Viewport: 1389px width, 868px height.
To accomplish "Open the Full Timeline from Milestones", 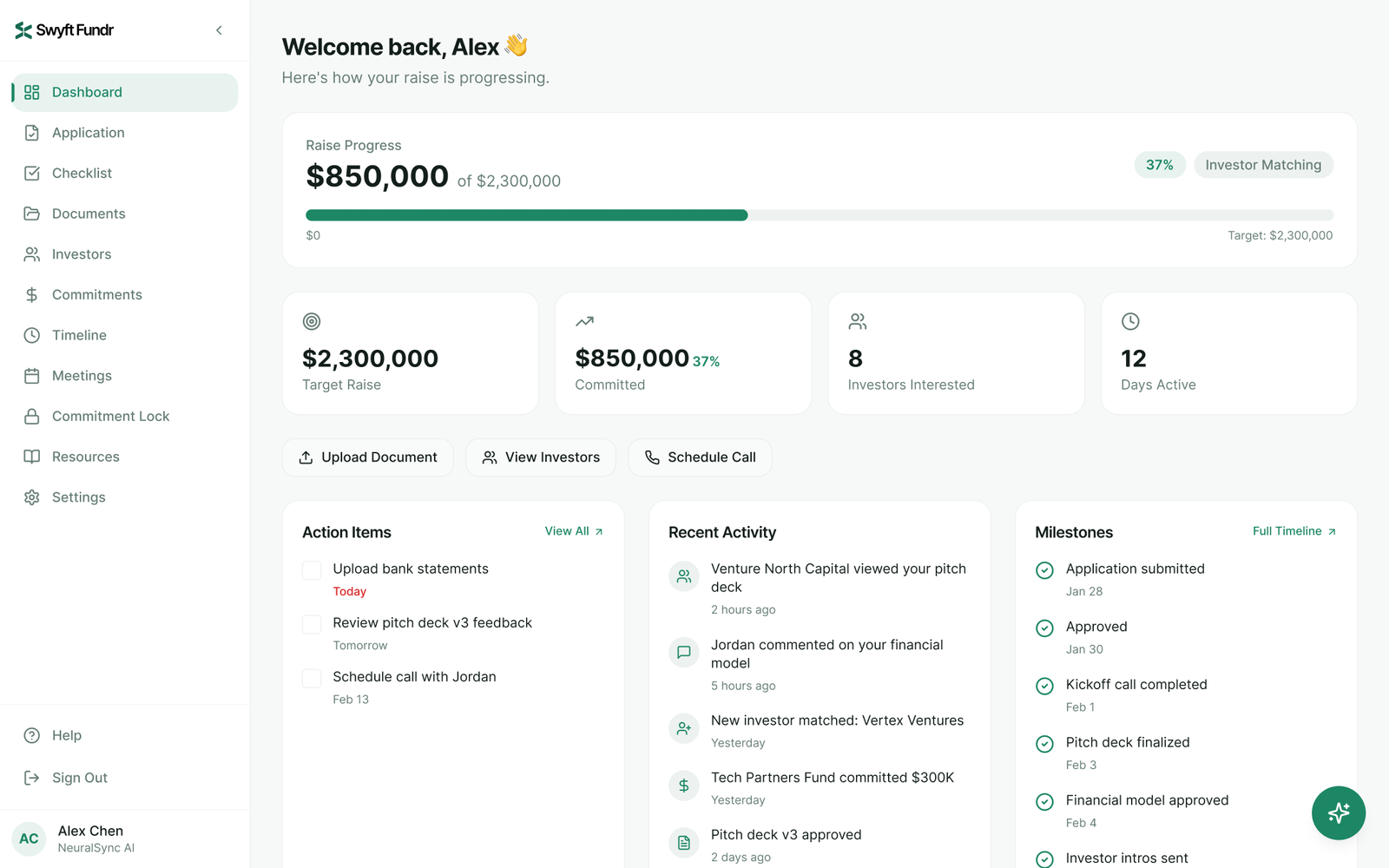I will [1294, 531].
